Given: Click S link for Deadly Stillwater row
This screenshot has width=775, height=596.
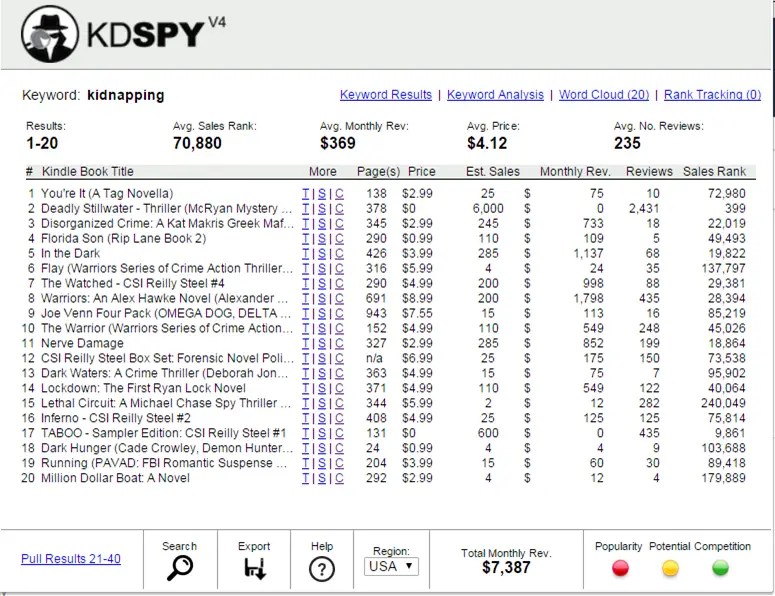Looking at the screenshot, I should tap(322, 209).
